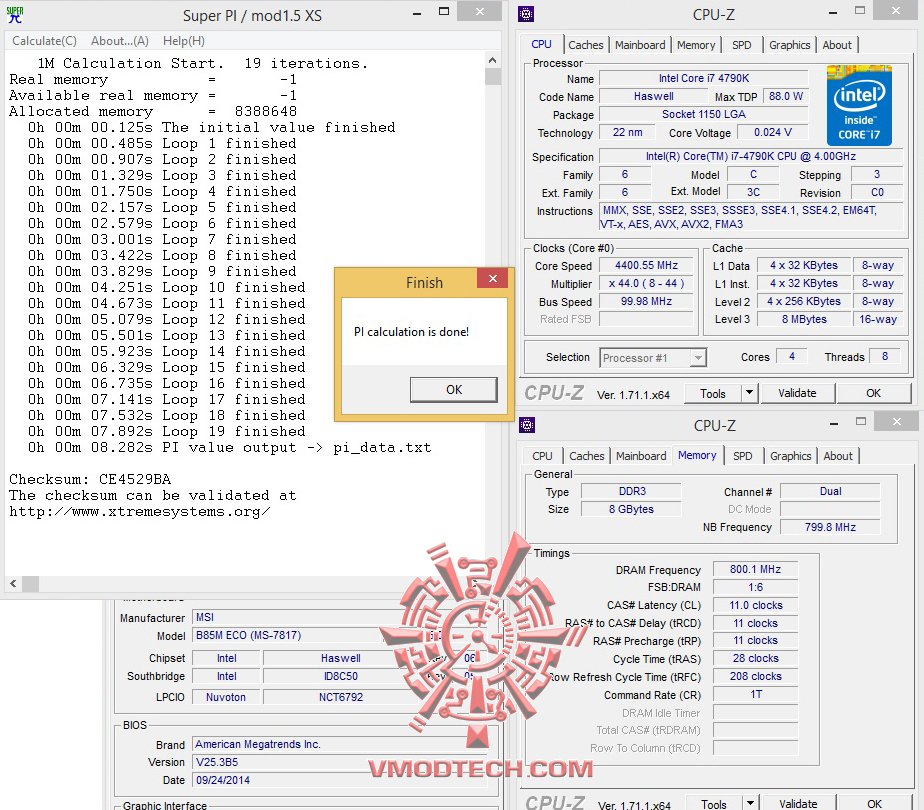Switch to Graphics tab in upper CPU-Z
Image resolution: width=924 pixels, height=810 pixels.
tap(790, 45)
